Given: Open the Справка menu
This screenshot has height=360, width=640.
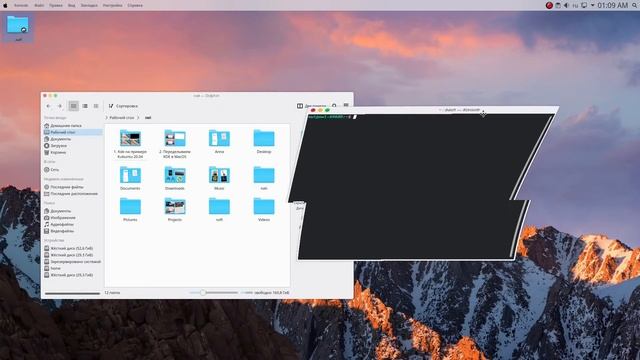Looking at the screenshot, I should tap(135, 5).
